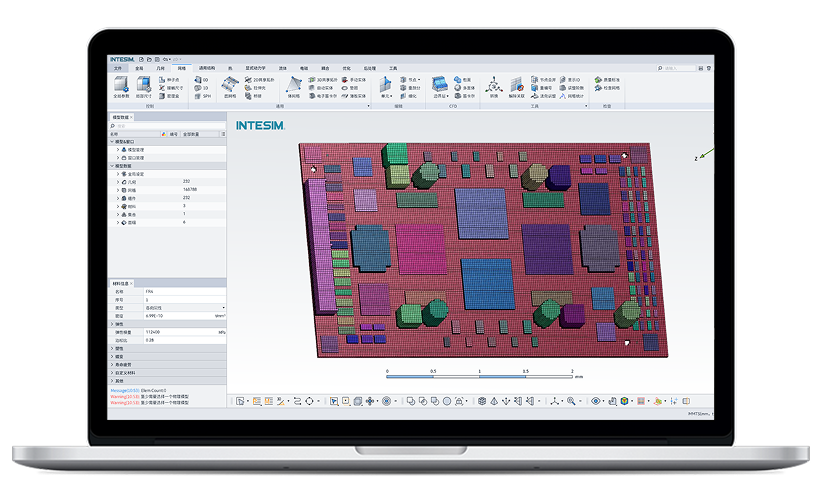This screenshot has width=823, height=477.
Task: Select the 材料 materials tree item
Action: [132, 205]
